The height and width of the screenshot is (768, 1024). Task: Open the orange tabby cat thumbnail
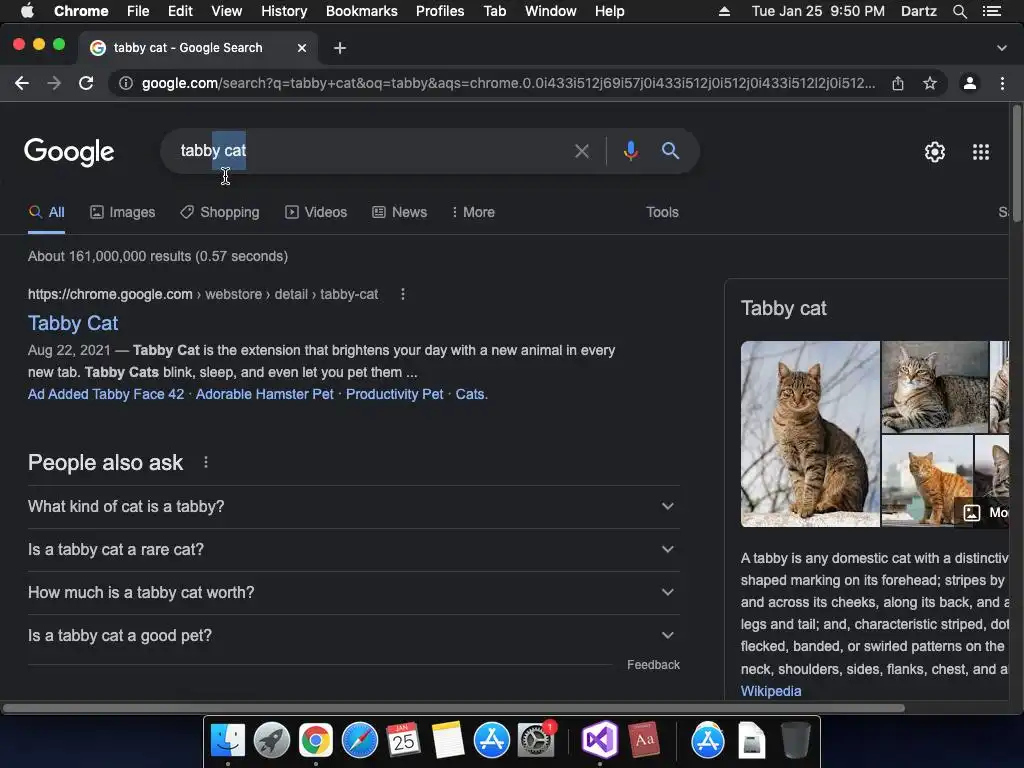coord(927,481)
